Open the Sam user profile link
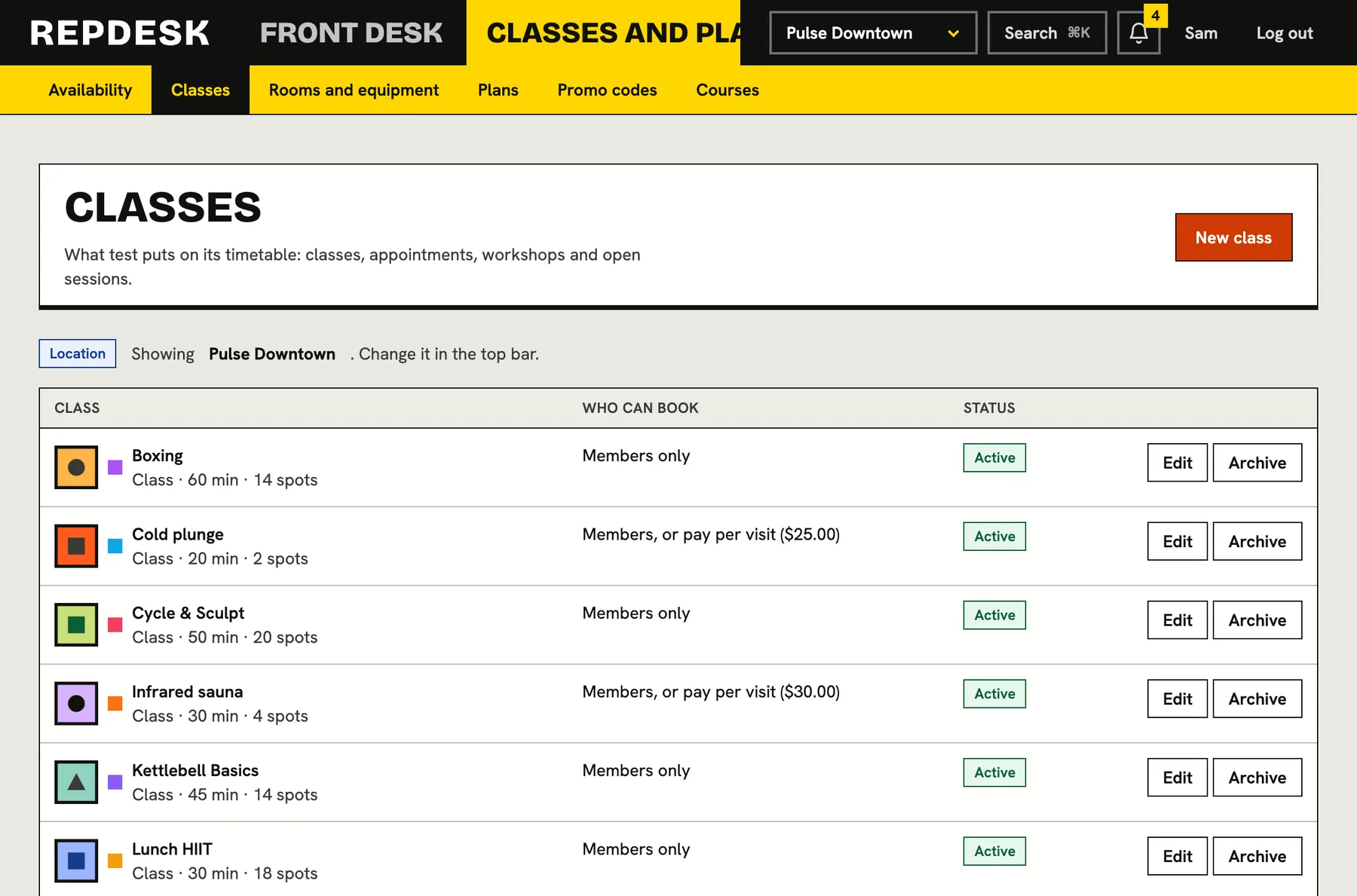This screenshot has height=896, width=1357. (1201, 33)
